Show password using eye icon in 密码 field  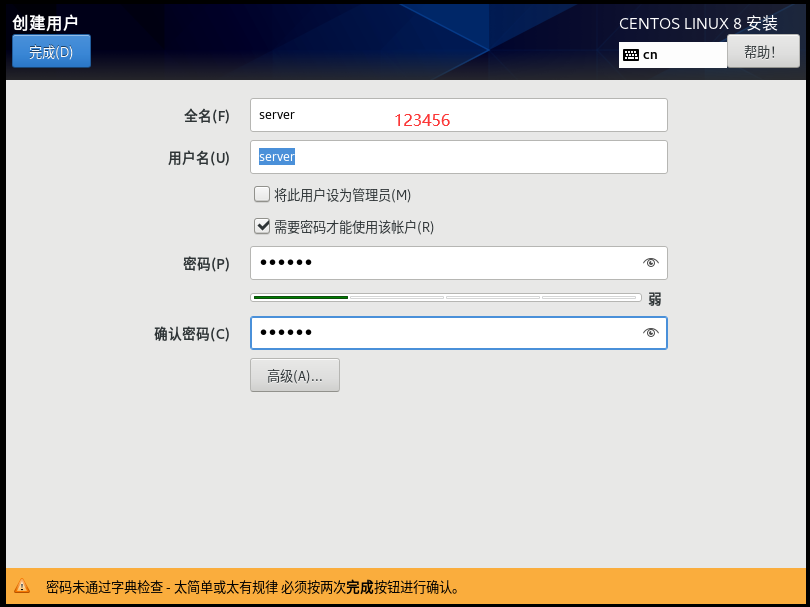click(x=651, y=263)
